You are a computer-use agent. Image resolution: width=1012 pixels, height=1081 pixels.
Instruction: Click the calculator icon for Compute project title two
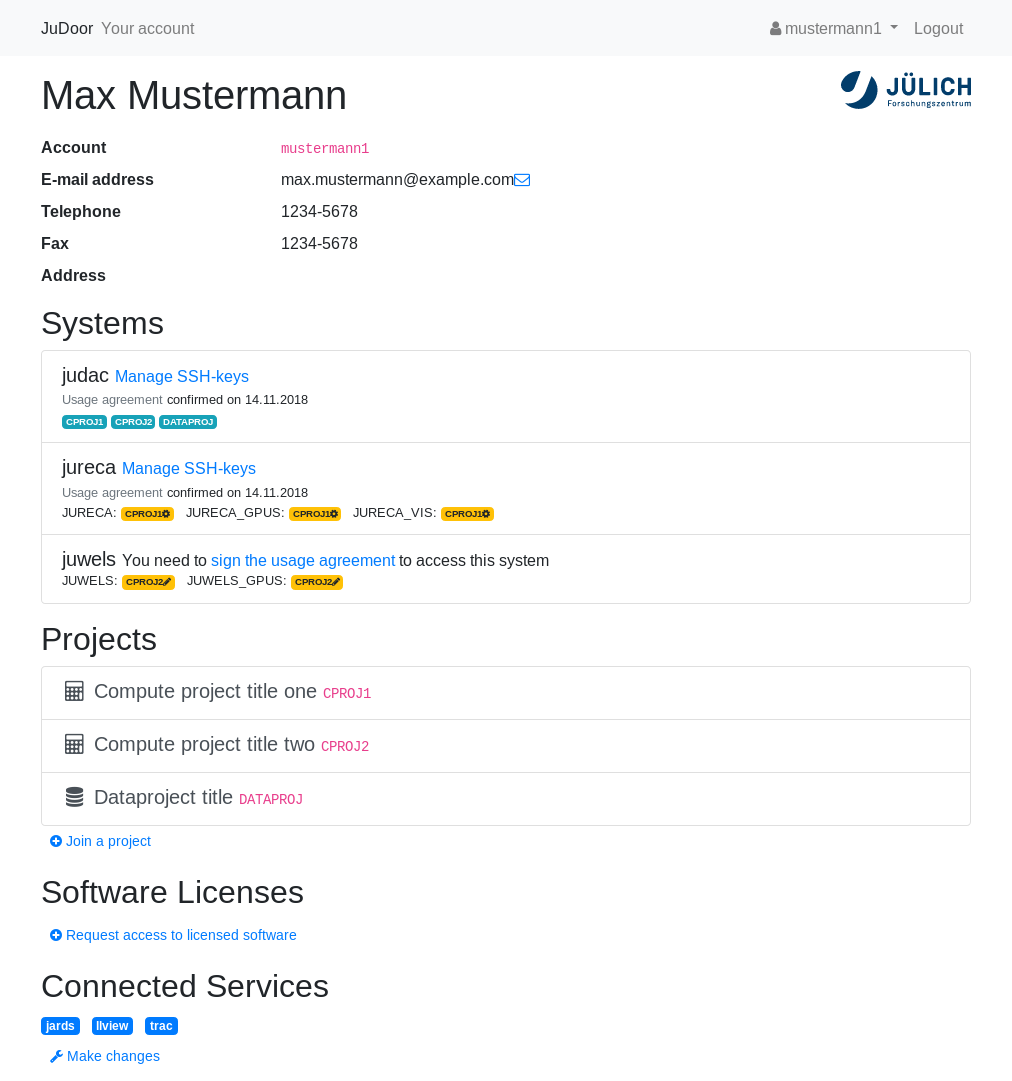point(74,745)
